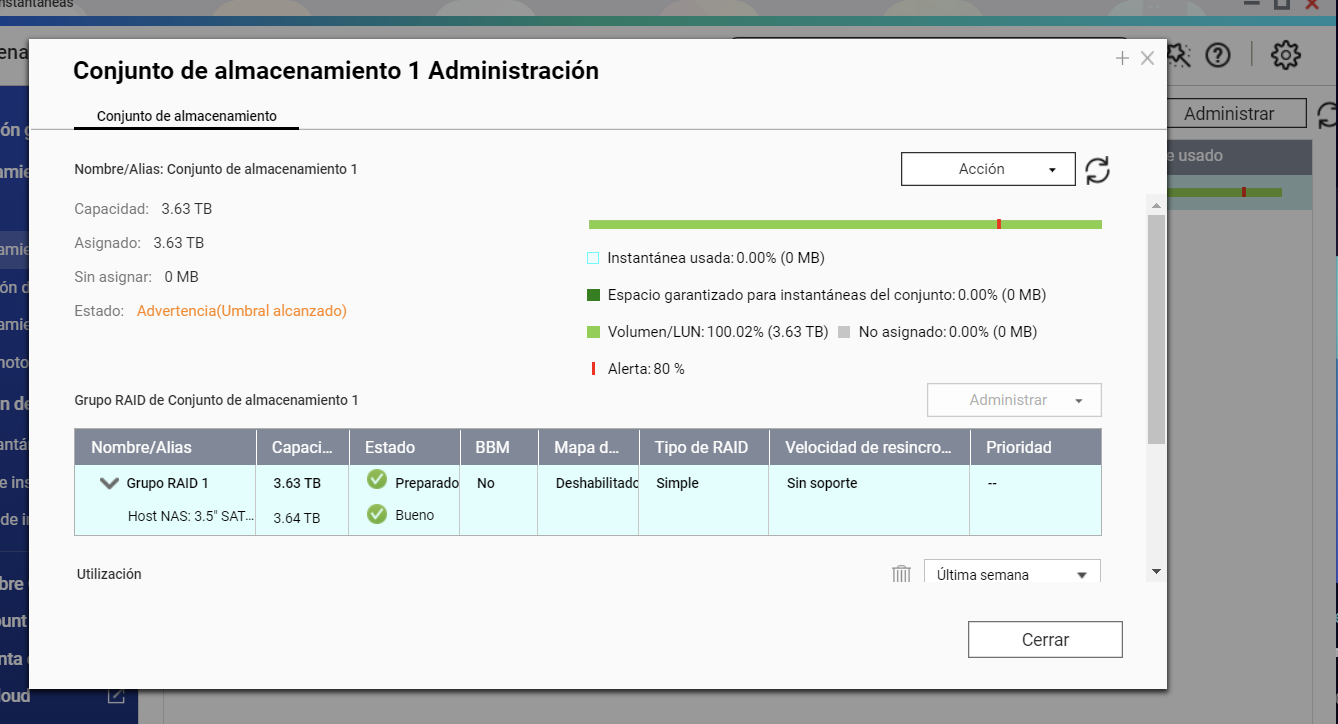Open the settings gear icon
The height and width of the screenshot is (724, 1338).
pyautogui.click(x=1285, y=56)
